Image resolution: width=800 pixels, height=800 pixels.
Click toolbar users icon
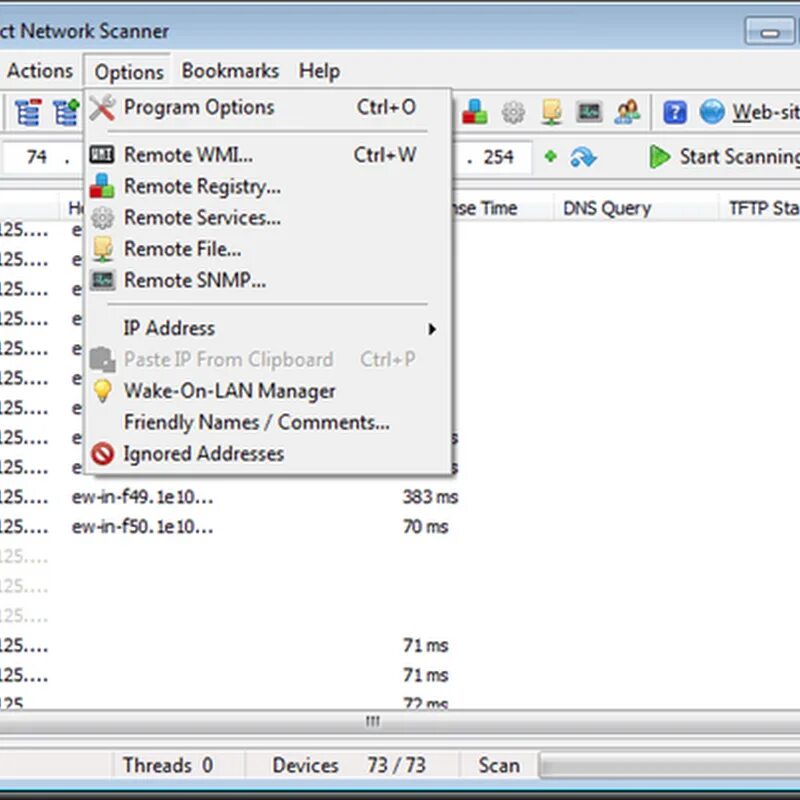(x=627, y=112)
